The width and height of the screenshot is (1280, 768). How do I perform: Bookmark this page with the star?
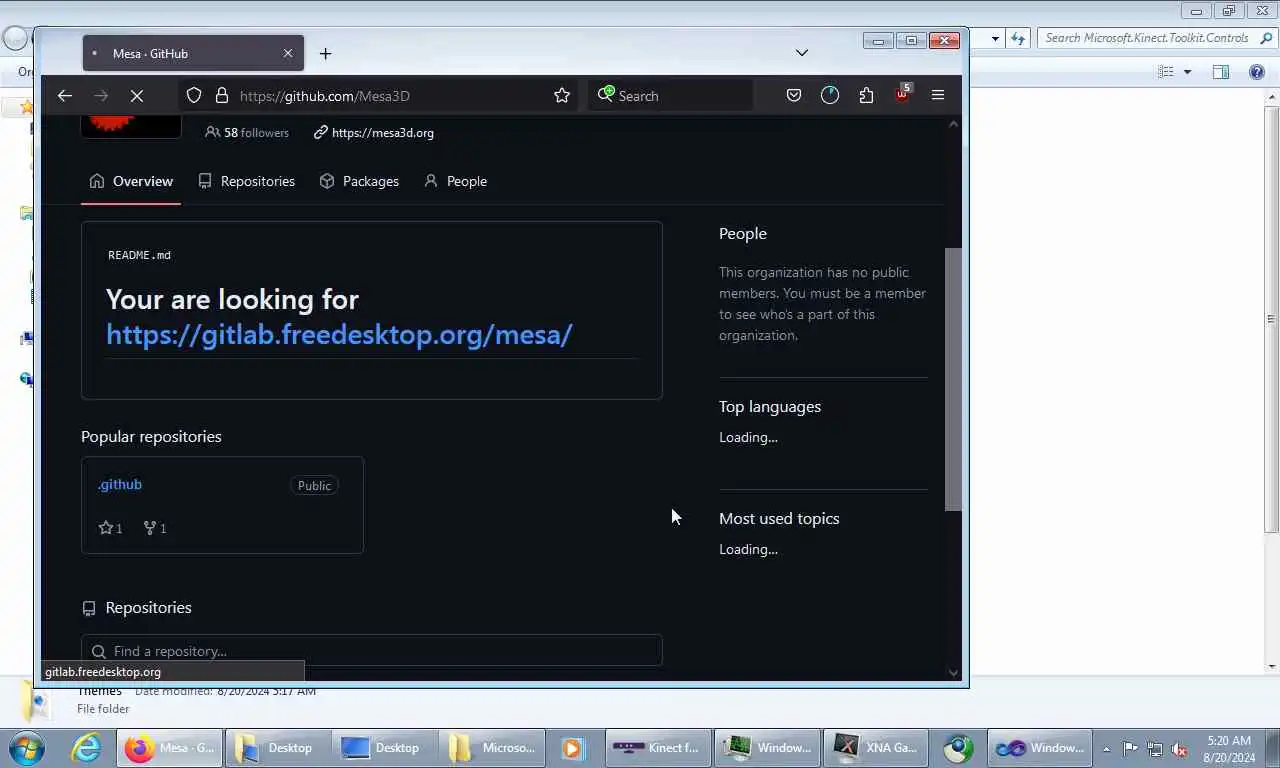pos(562,96)
